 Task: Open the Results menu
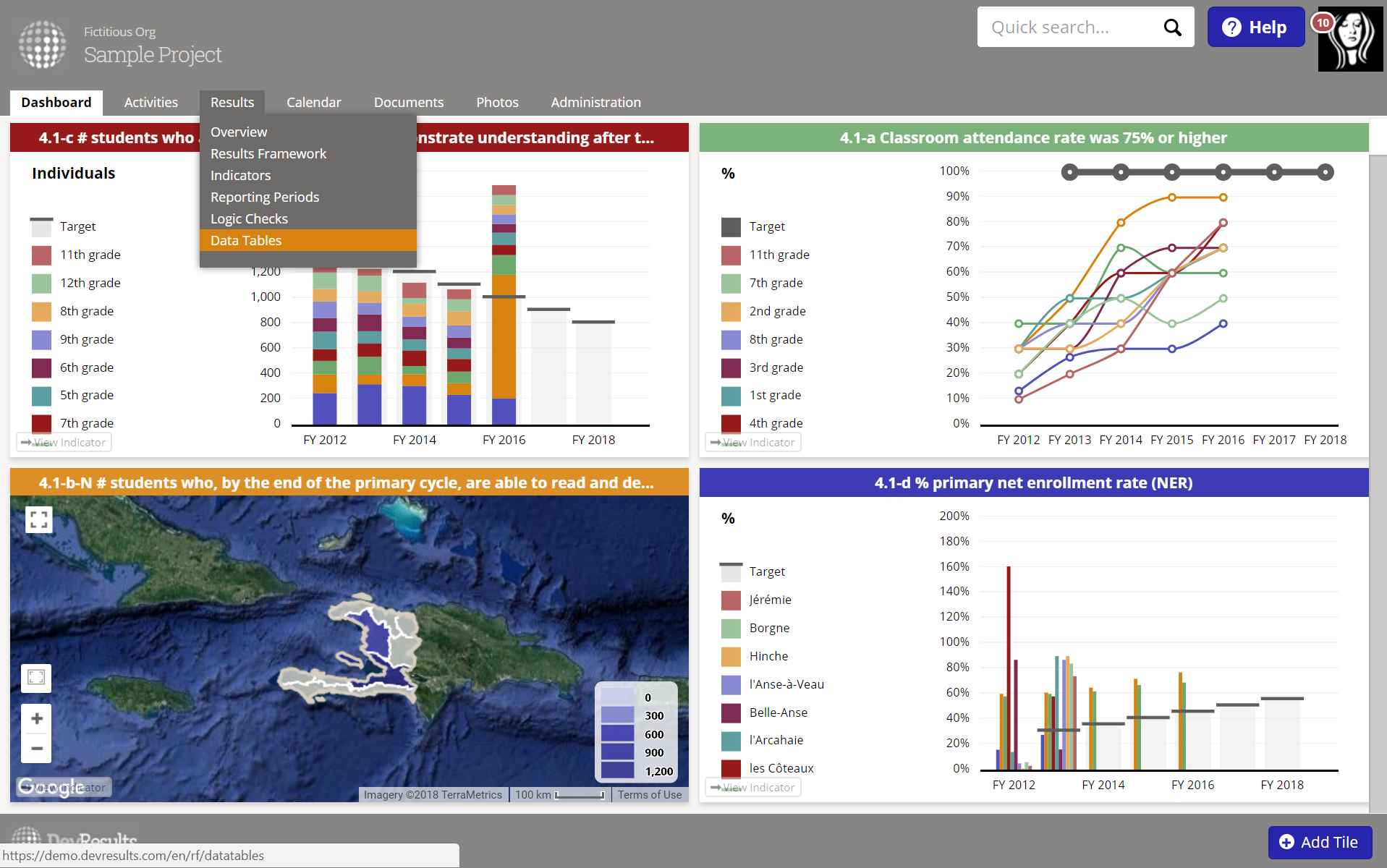click(x=232, y=103)
